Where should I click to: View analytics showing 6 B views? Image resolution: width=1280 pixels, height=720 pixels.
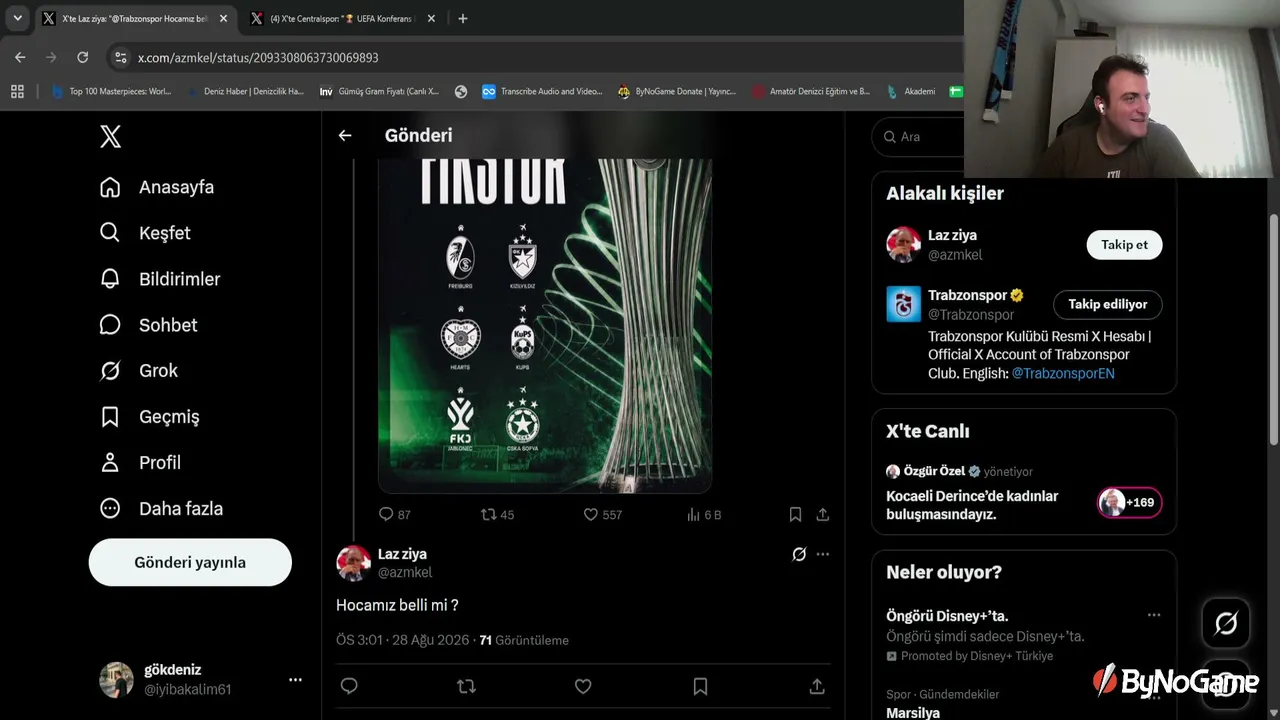pos(704,515)
